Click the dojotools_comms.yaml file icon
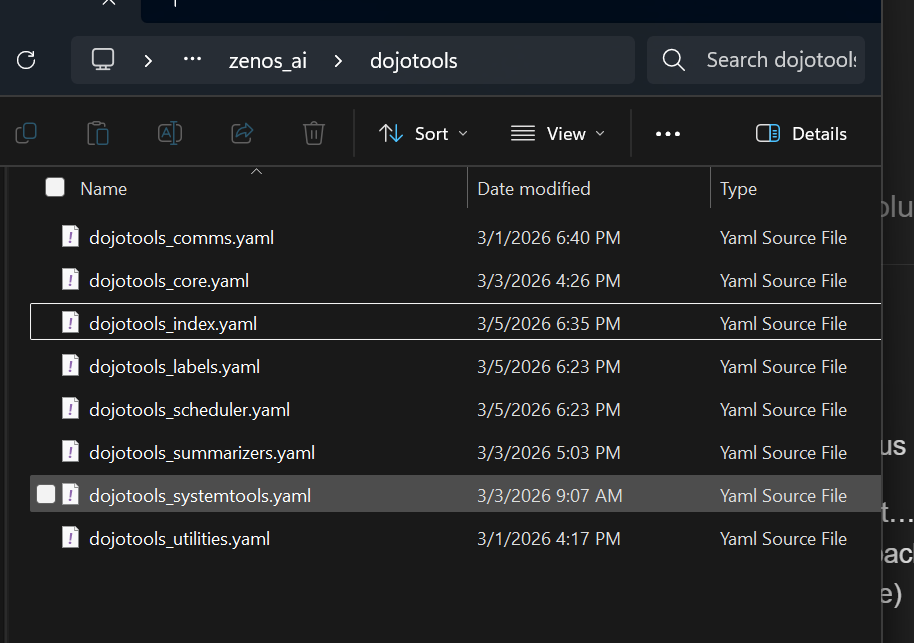 click(70, 238)
